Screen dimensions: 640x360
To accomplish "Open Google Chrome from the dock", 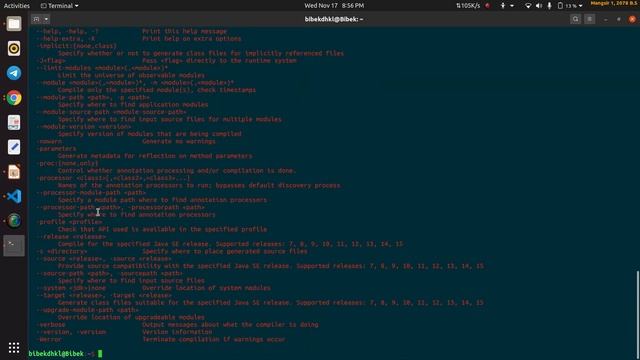I will tap(14, 98).
